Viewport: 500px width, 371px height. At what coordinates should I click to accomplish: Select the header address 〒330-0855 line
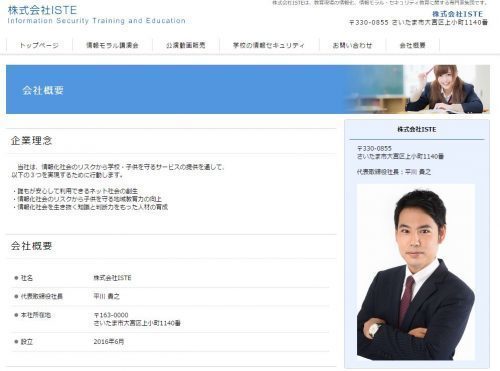[418, 22]
